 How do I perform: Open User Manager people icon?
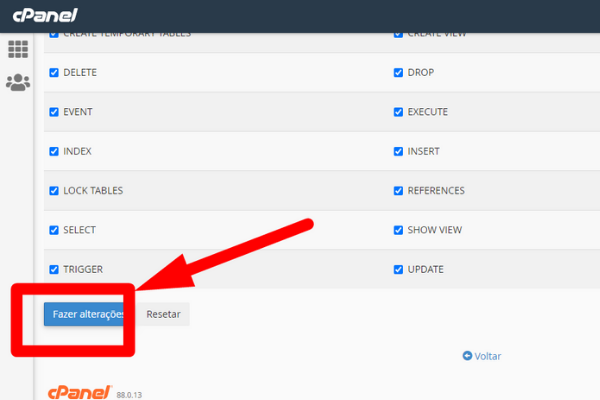(18, 82)
